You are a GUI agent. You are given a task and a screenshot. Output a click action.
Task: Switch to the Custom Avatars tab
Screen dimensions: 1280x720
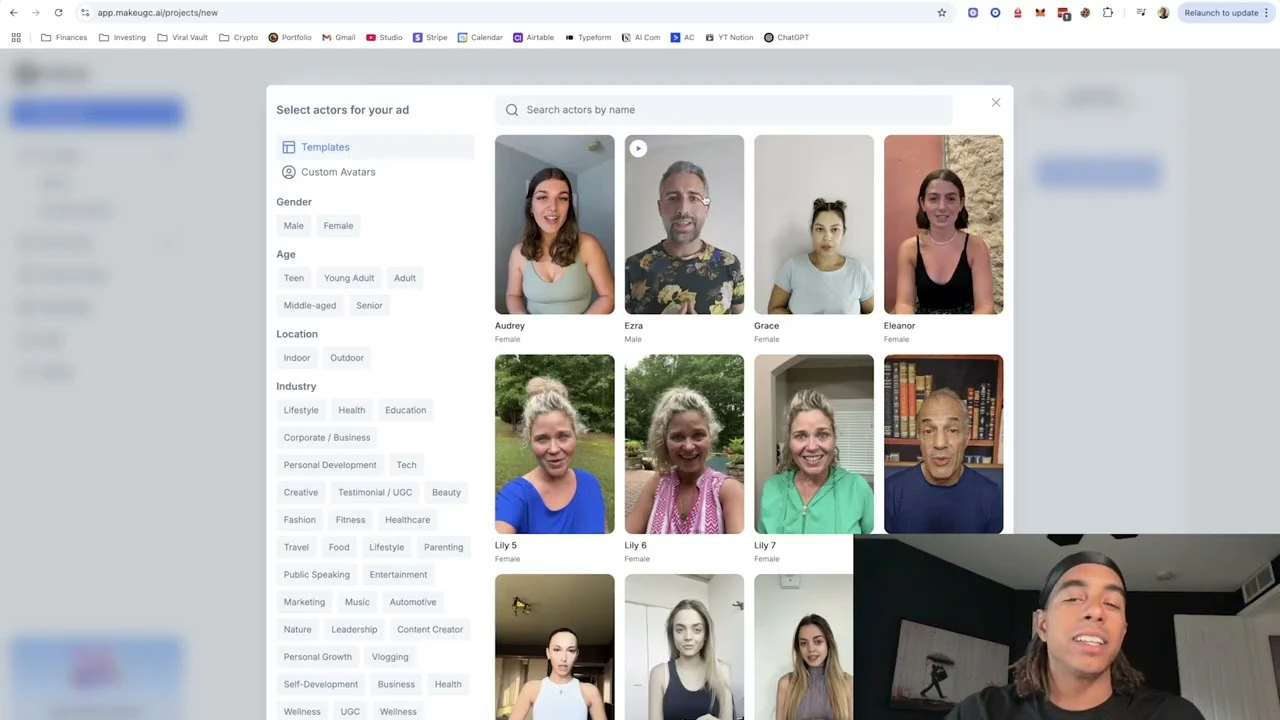[338, 171]
